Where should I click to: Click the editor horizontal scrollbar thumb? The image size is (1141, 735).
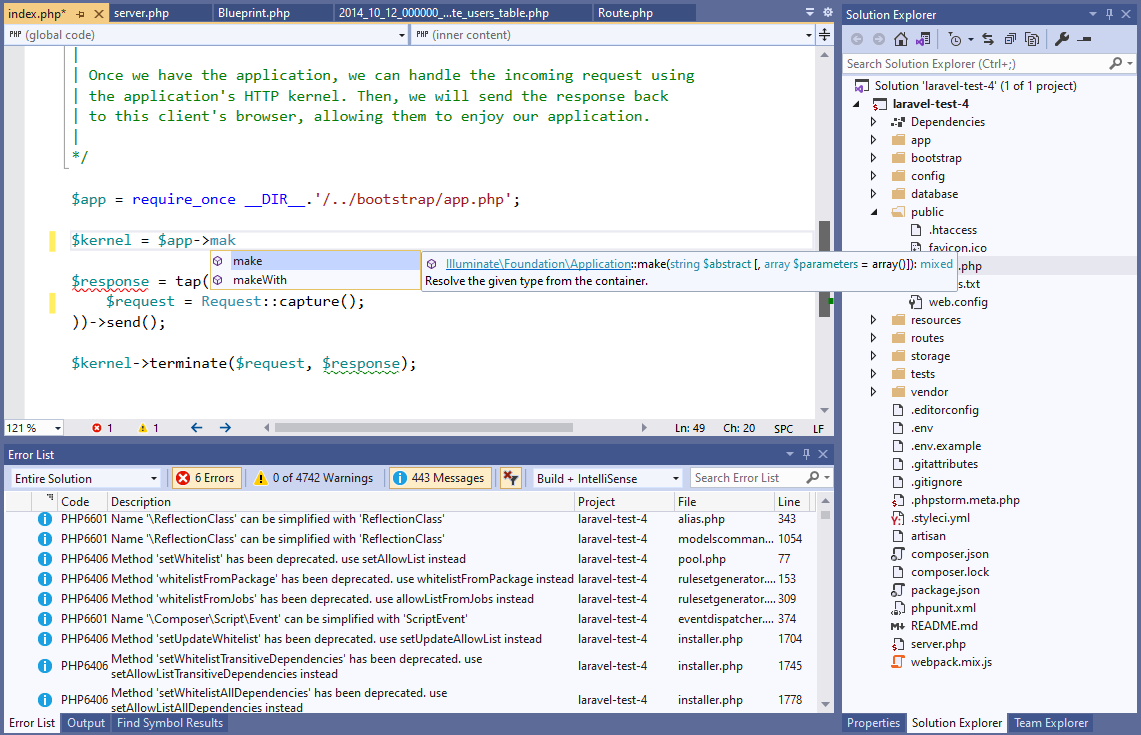(x=424, y=428)
